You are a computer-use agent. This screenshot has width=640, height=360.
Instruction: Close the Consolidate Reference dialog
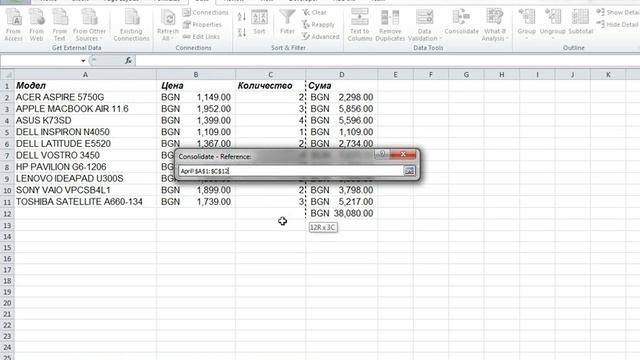click(x=403, y=154)
